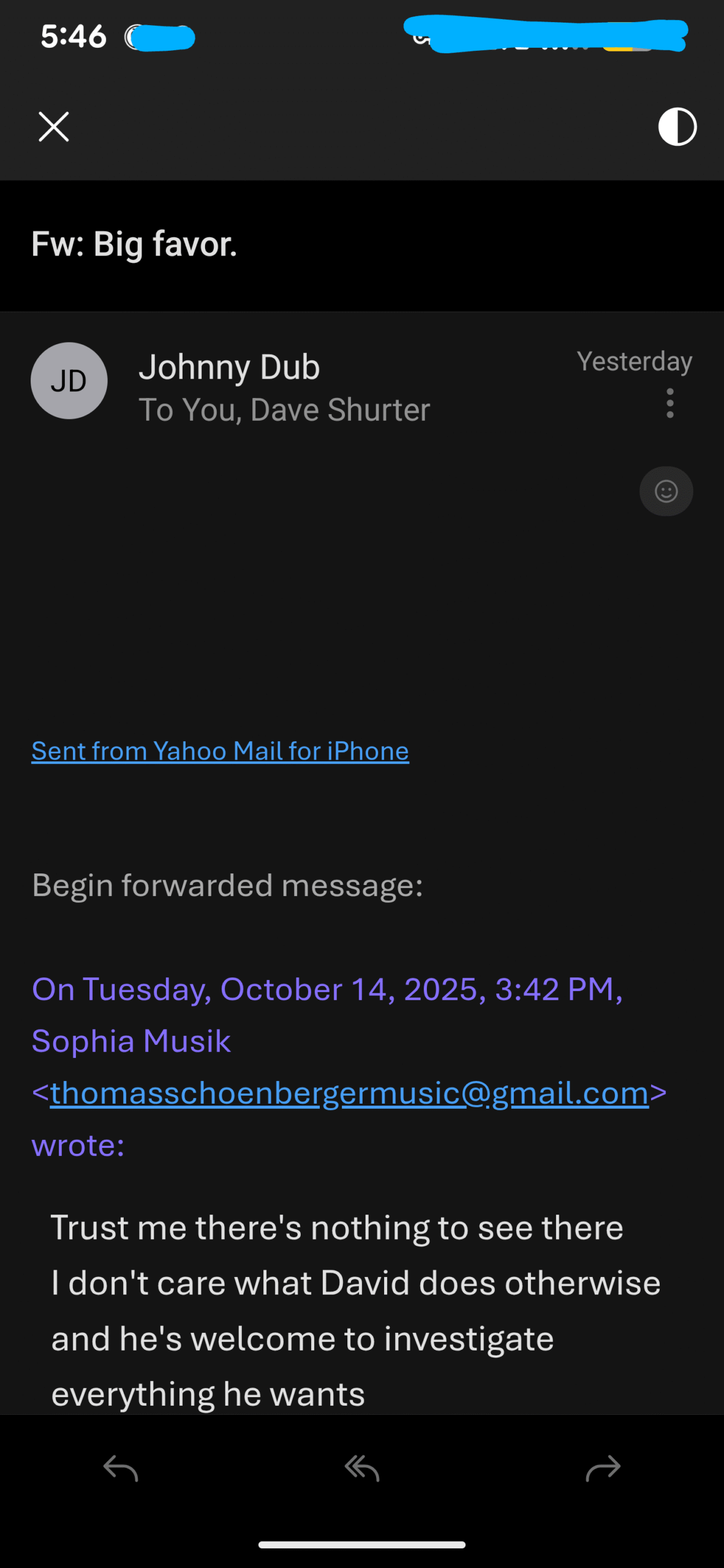Tap the quoted text Trust me there's nothing
724x1568 pixels.
[x=337, y=1227]
